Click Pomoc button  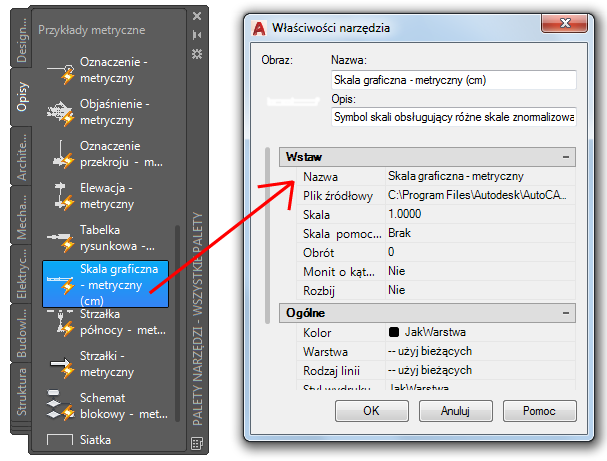(540, 411)
